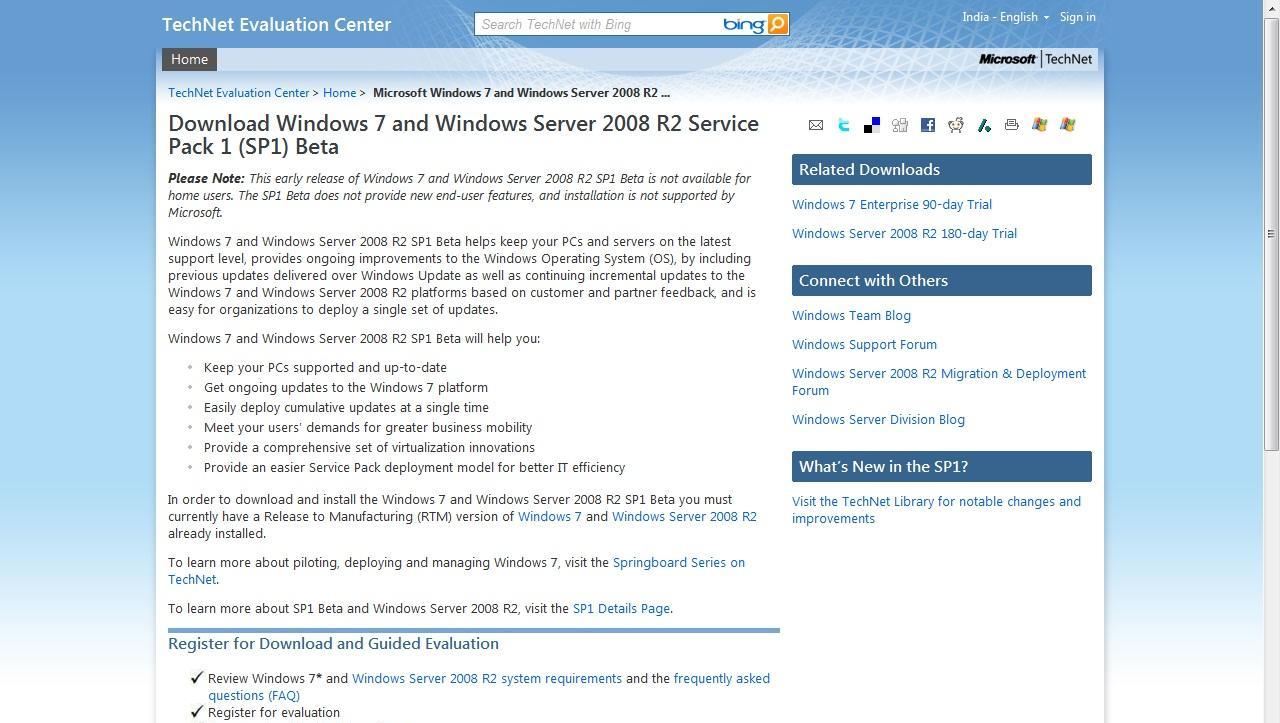The image size is (1280, 723).
Task: Click the Delicious bookmark icon
Action: (872, 125)
